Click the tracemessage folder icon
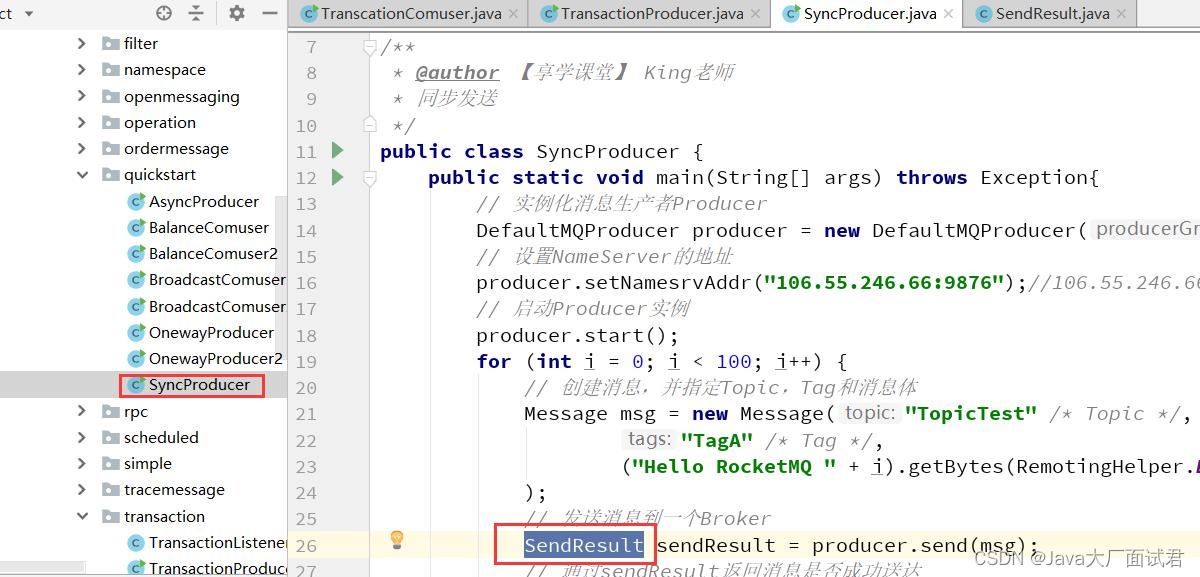Screen dimensions: 1200x577 click(110, 490)
